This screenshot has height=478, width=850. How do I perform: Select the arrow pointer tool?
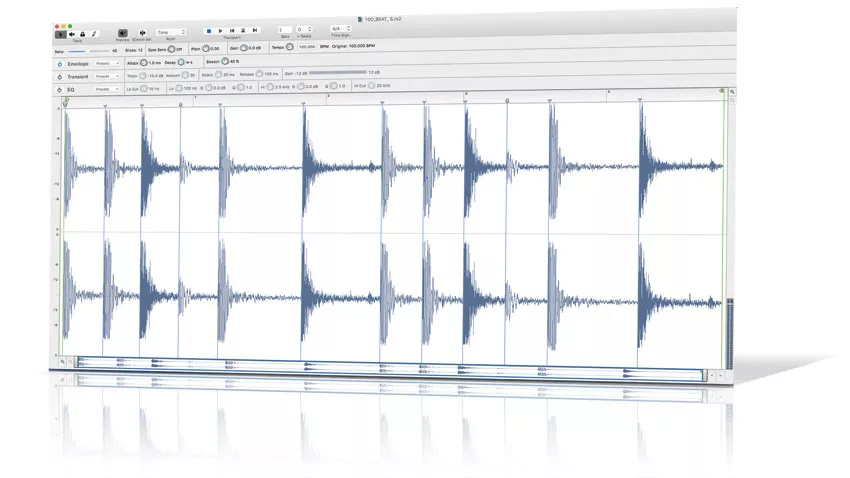60,33
